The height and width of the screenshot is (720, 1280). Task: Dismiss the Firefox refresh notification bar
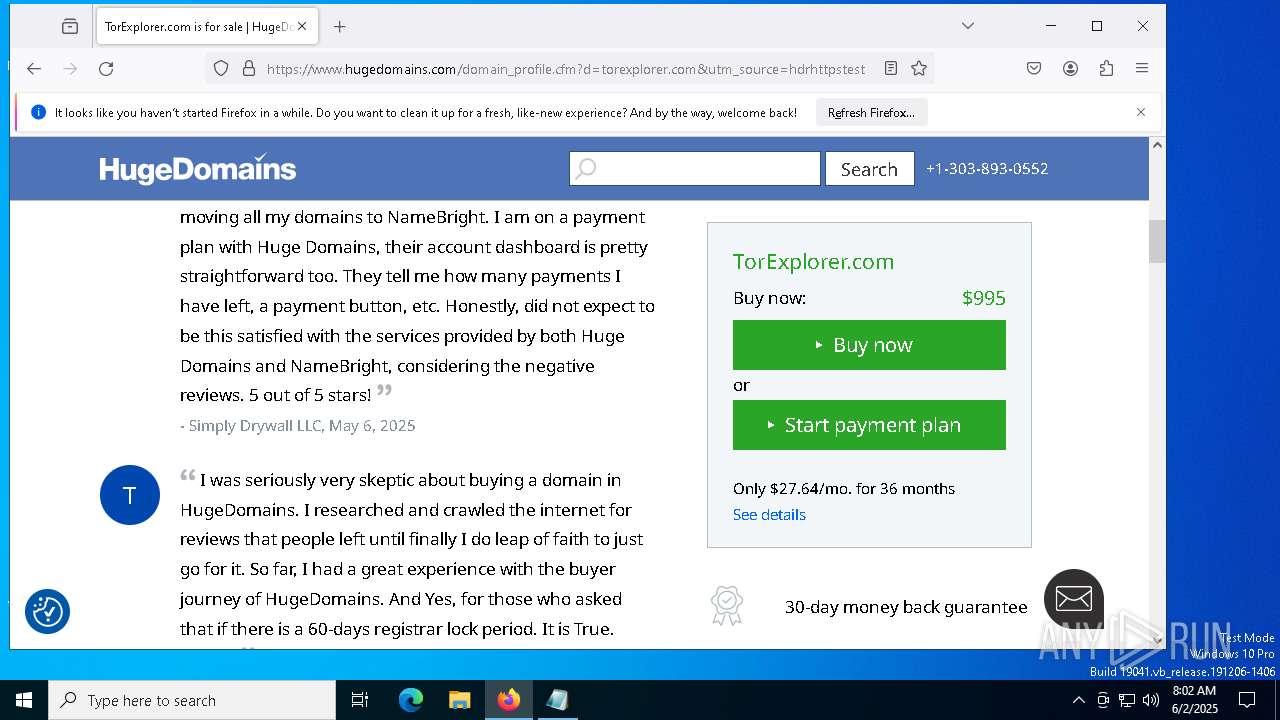tap(1141, 112)
